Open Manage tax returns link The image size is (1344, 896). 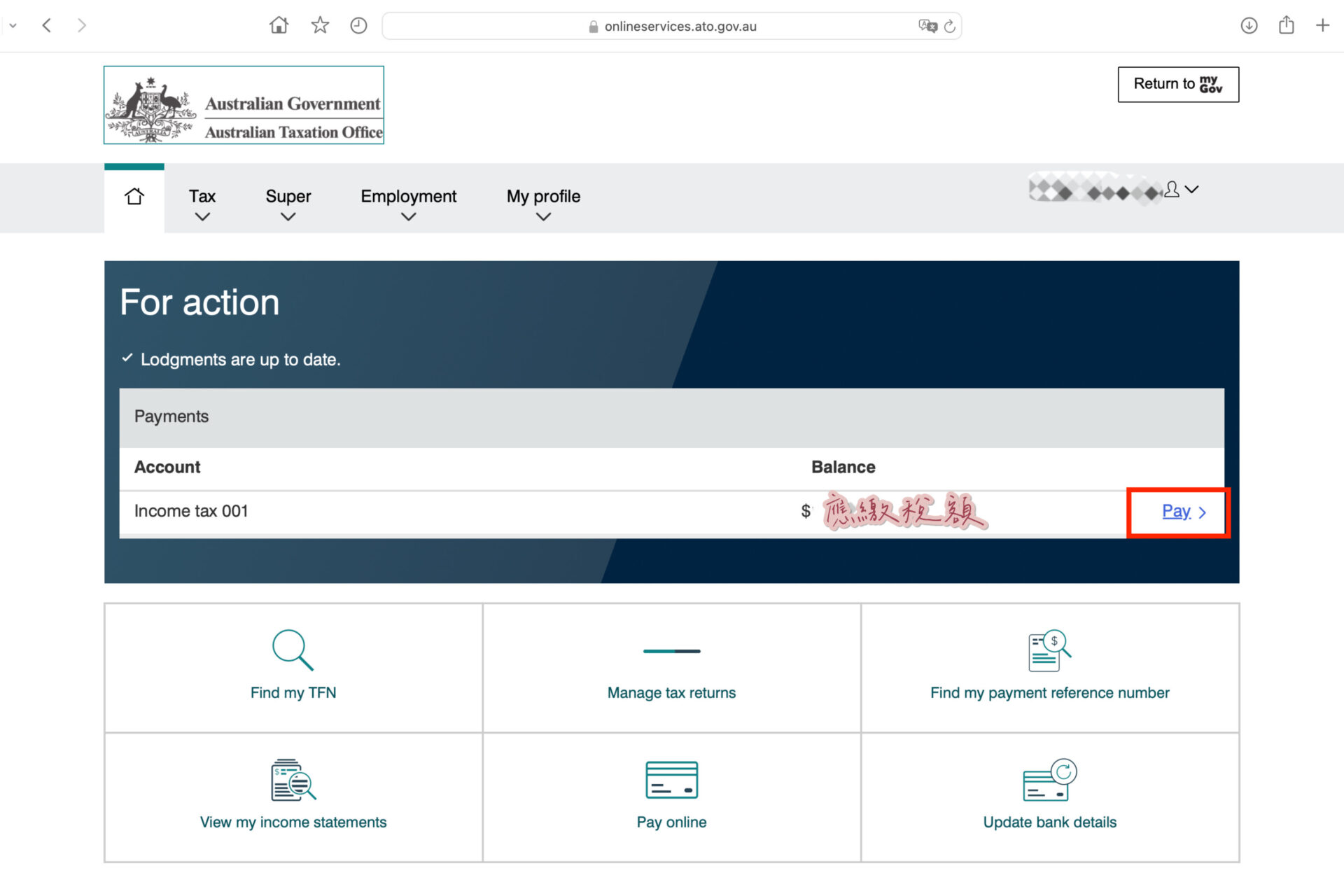[x=671, y=693]
